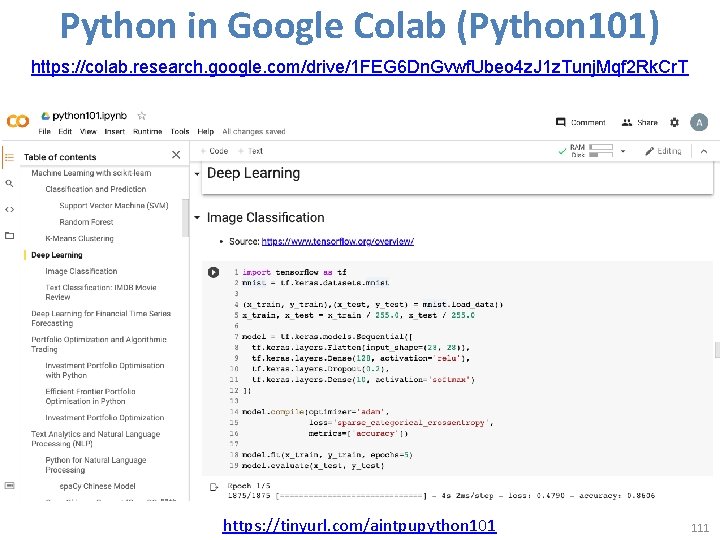Go to Python for Natural Language Processing

click(x=96, y=465)
